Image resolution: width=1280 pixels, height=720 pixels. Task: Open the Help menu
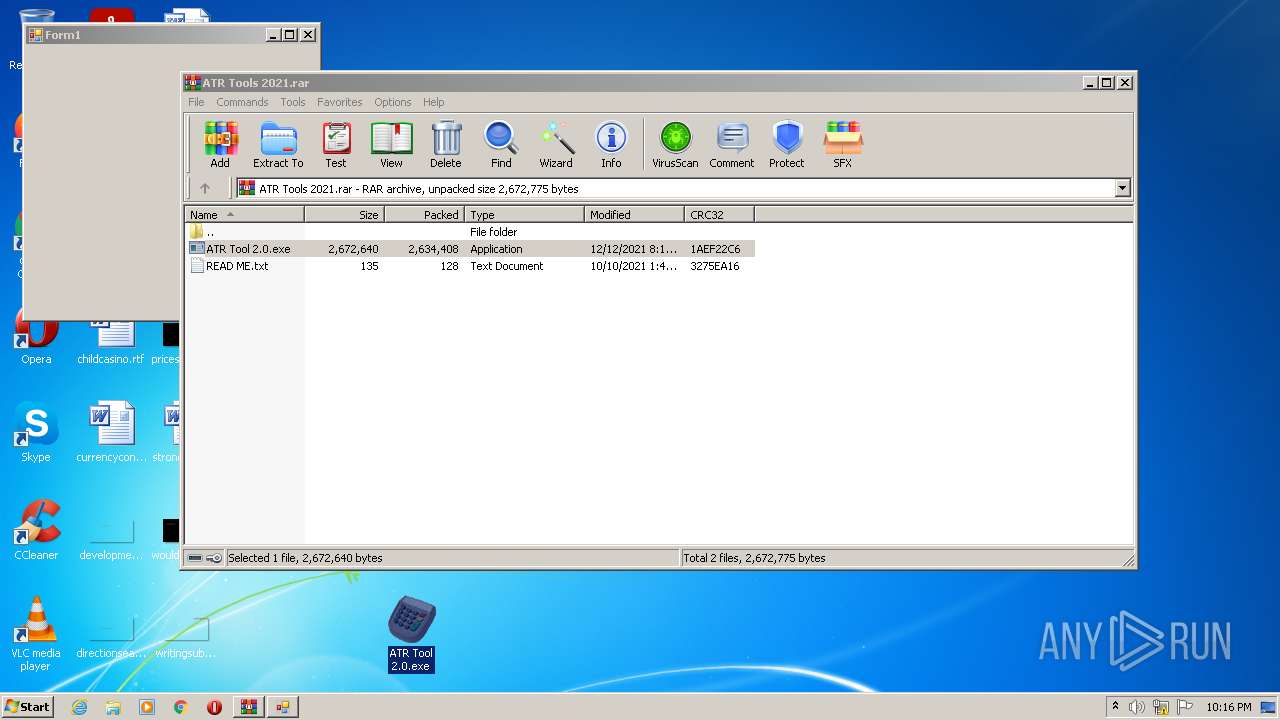tap(433, 102)
